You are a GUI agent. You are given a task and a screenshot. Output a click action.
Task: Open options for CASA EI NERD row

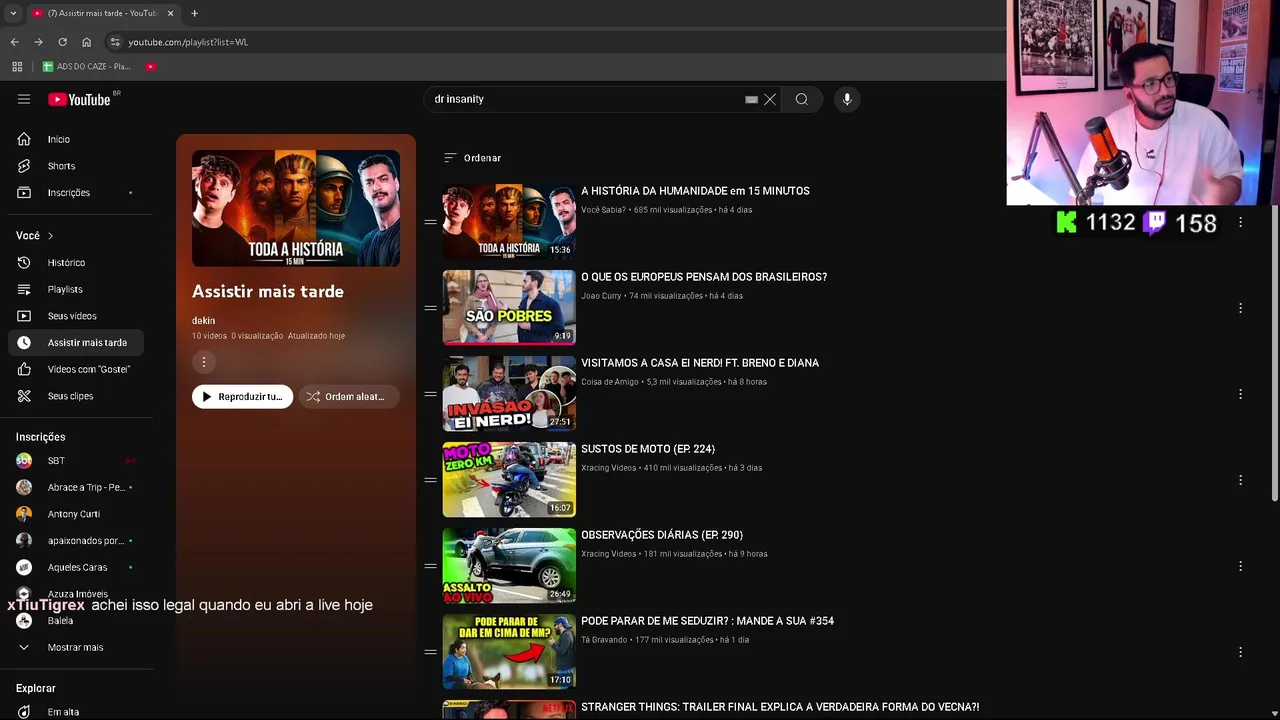(1240, 394)
